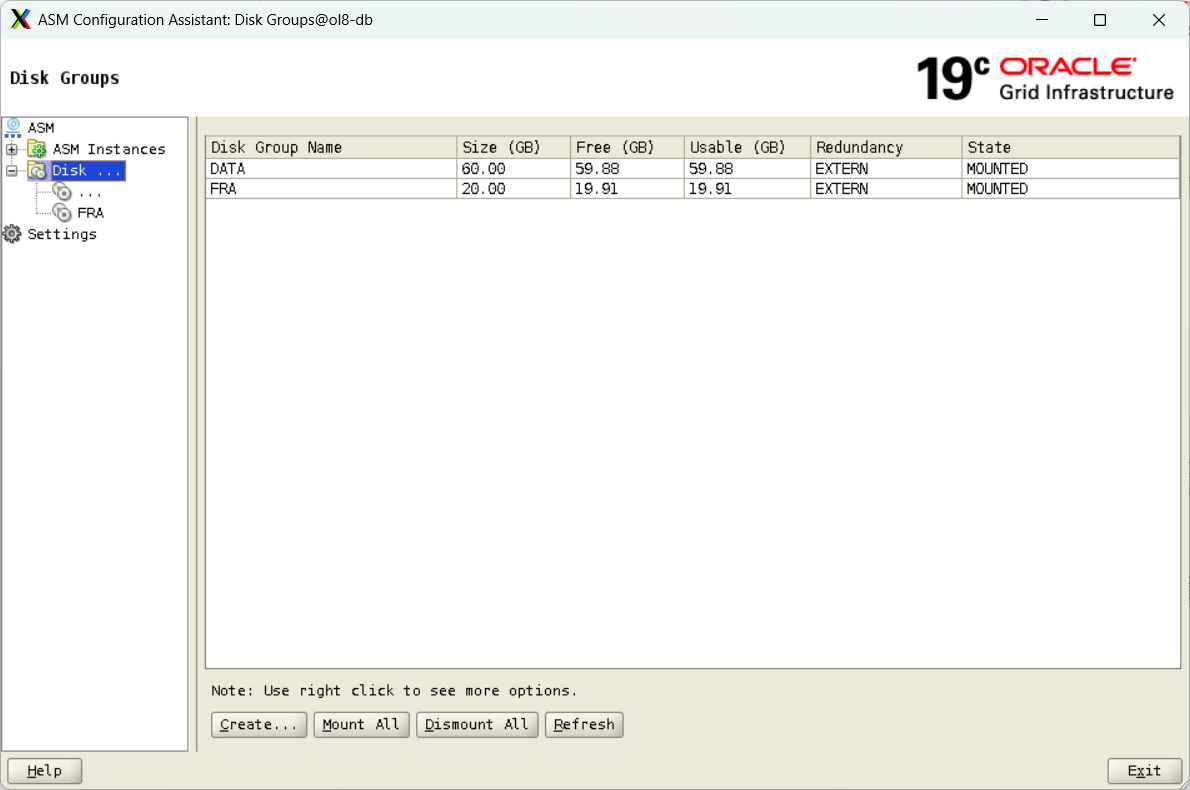Click the MOUNTED state of DATA row
Image resolution: width=1190 pixels, height=790 pixels.
pyautogui.click(x=1071, y=168)
